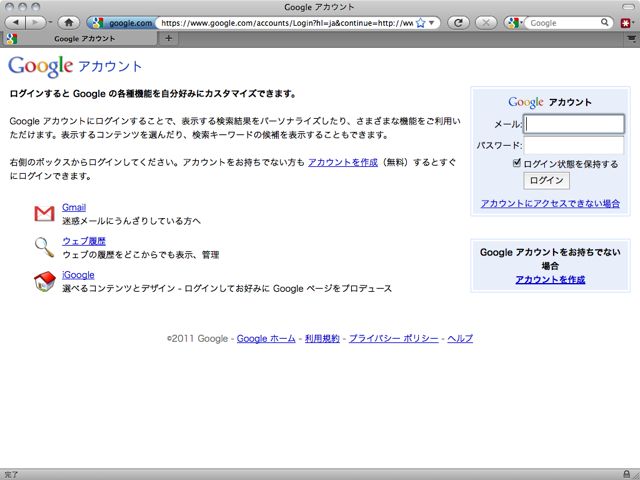Expand the URL bar history dropdown arrow
This screenshot has width=640, height=480.
(432, 23)
